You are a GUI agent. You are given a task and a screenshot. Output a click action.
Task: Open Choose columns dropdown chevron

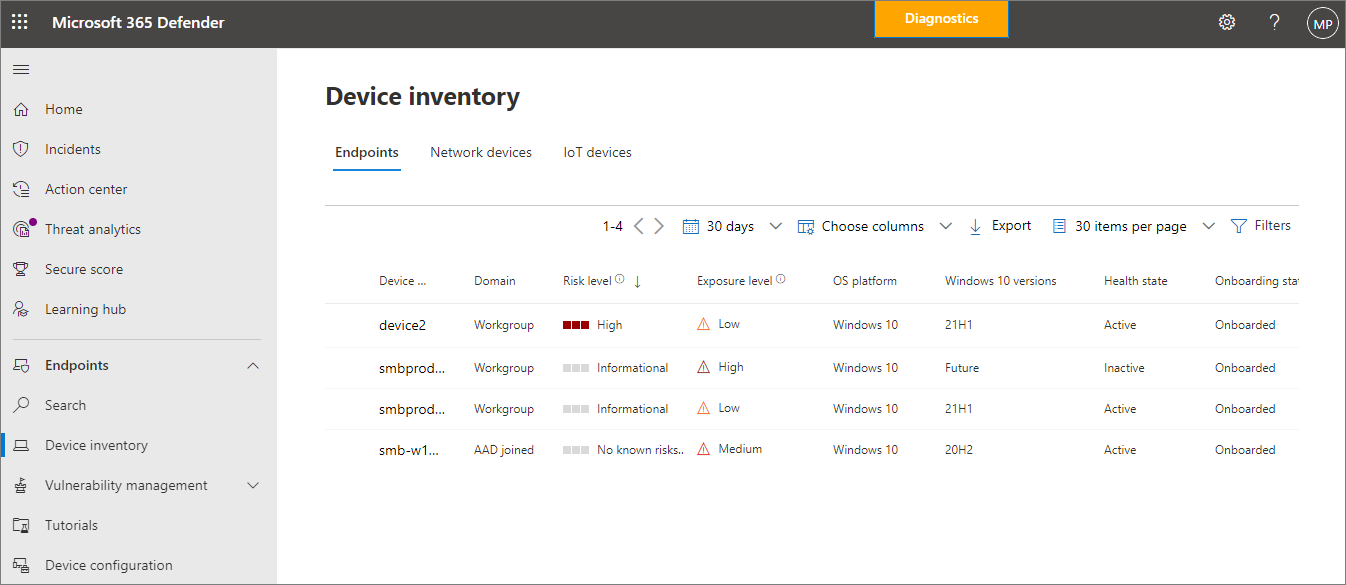point(945,227)
